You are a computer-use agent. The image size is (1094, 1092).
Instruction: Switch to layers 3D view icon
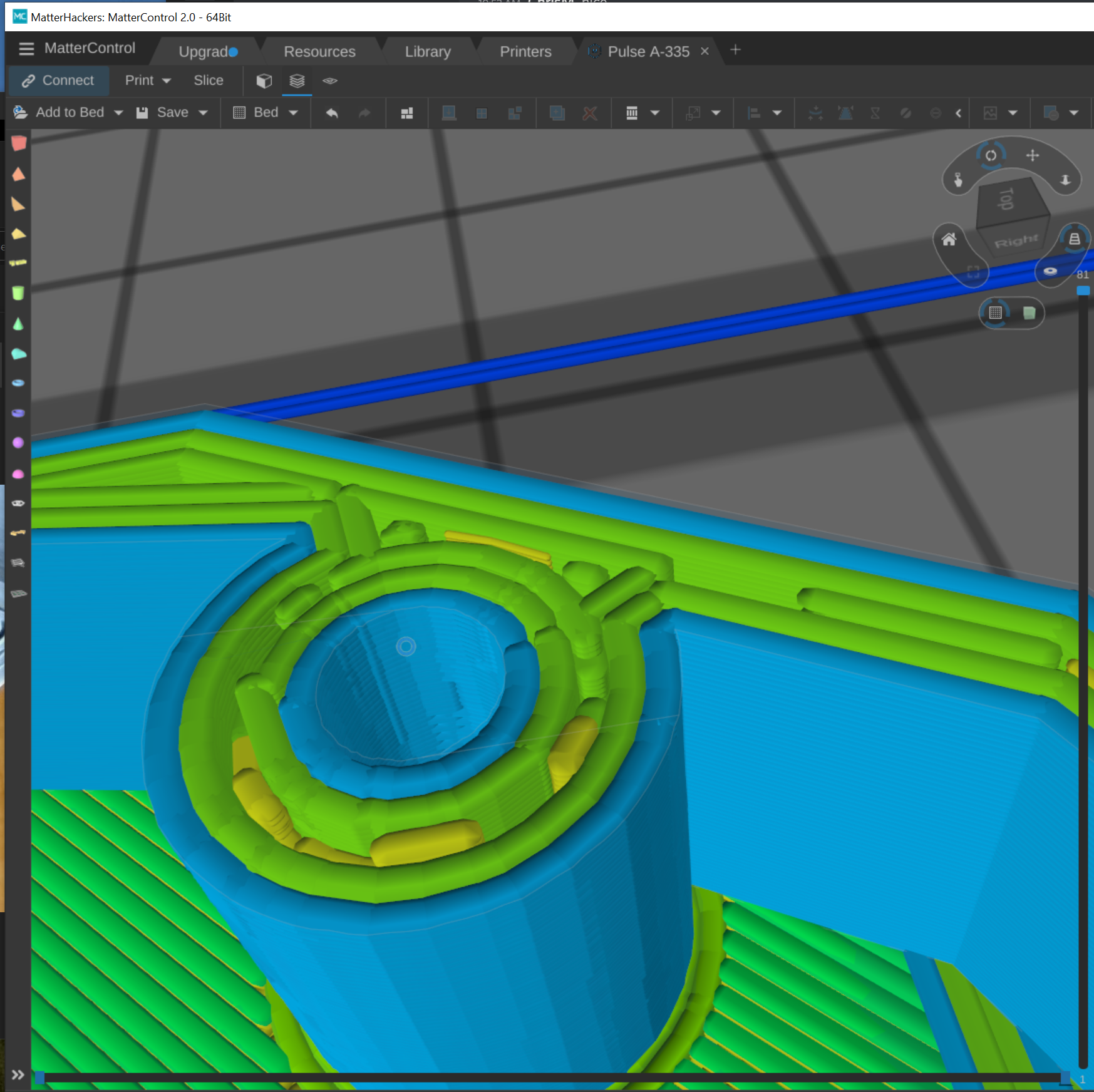pyautogui.click(x=297, y=81)
